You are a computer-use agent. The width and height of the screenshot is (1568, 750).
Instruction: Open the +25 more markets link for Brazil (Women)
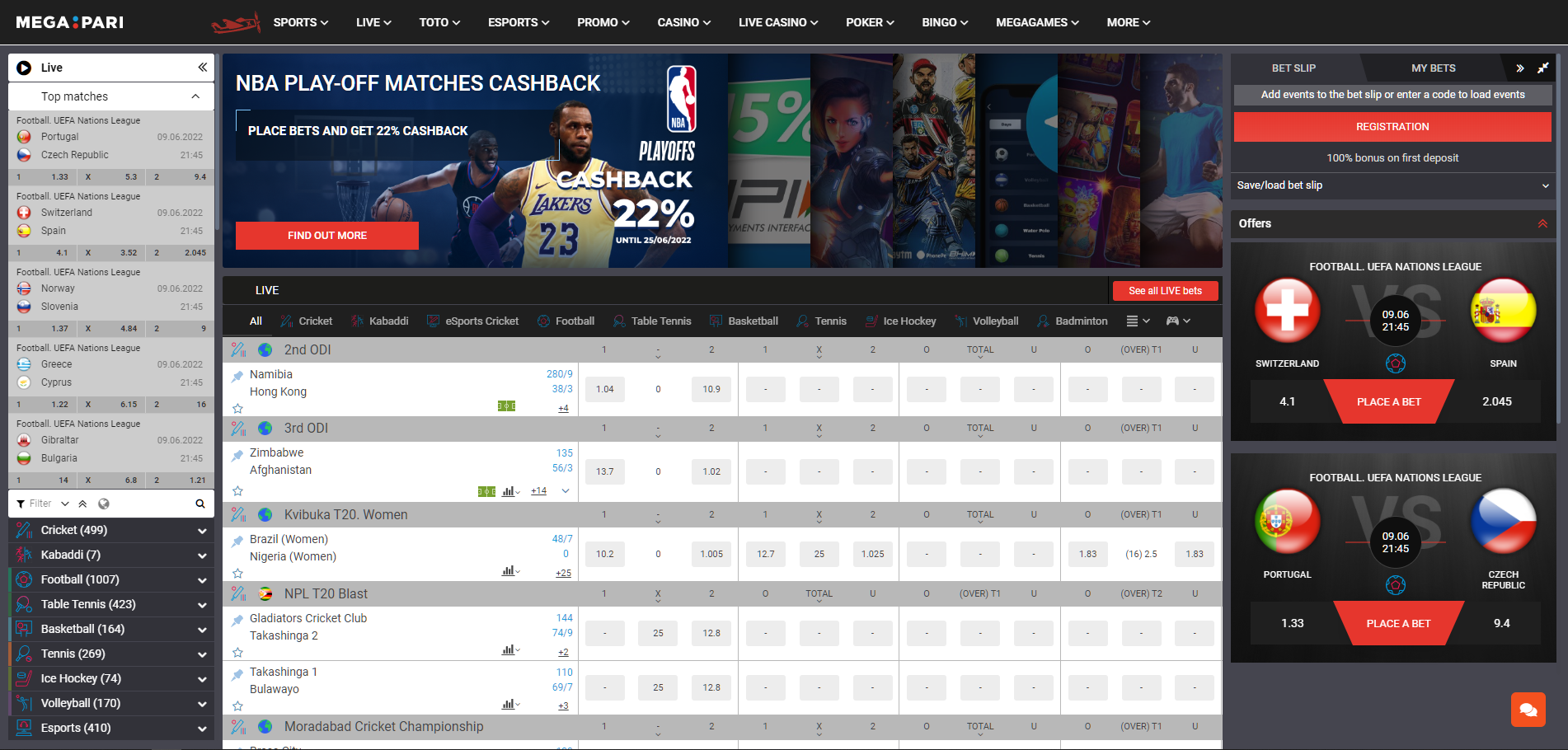pyautogui.click(x=563, y=573)
